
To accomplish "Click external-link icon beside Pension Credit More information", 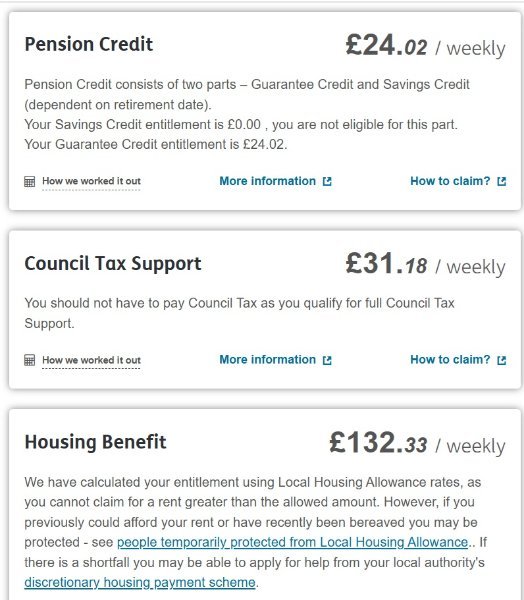I will [x=327, y=181].
